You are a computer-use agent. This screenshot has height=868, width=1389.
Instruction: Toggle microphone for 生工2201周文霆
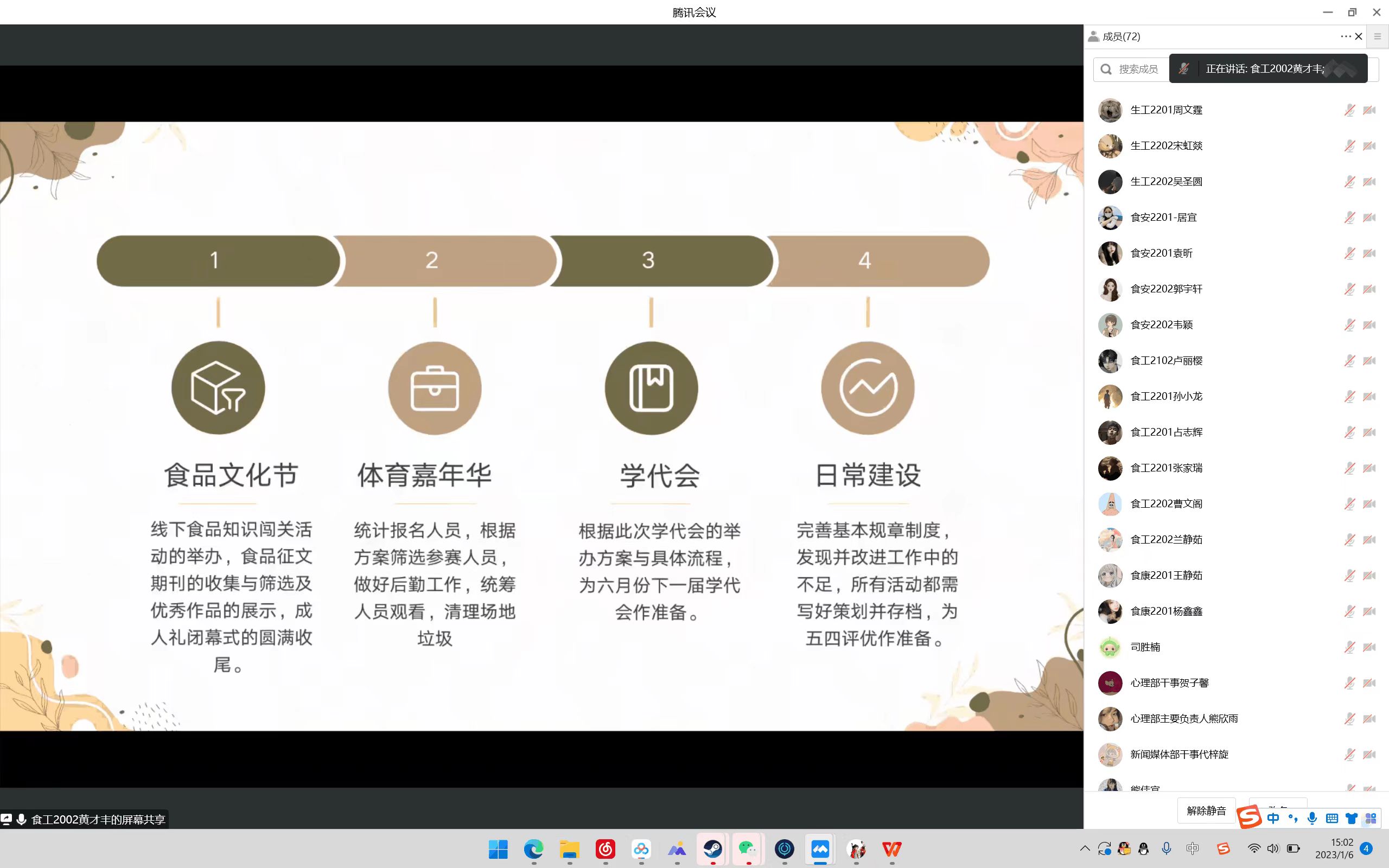coord(1349,110)
